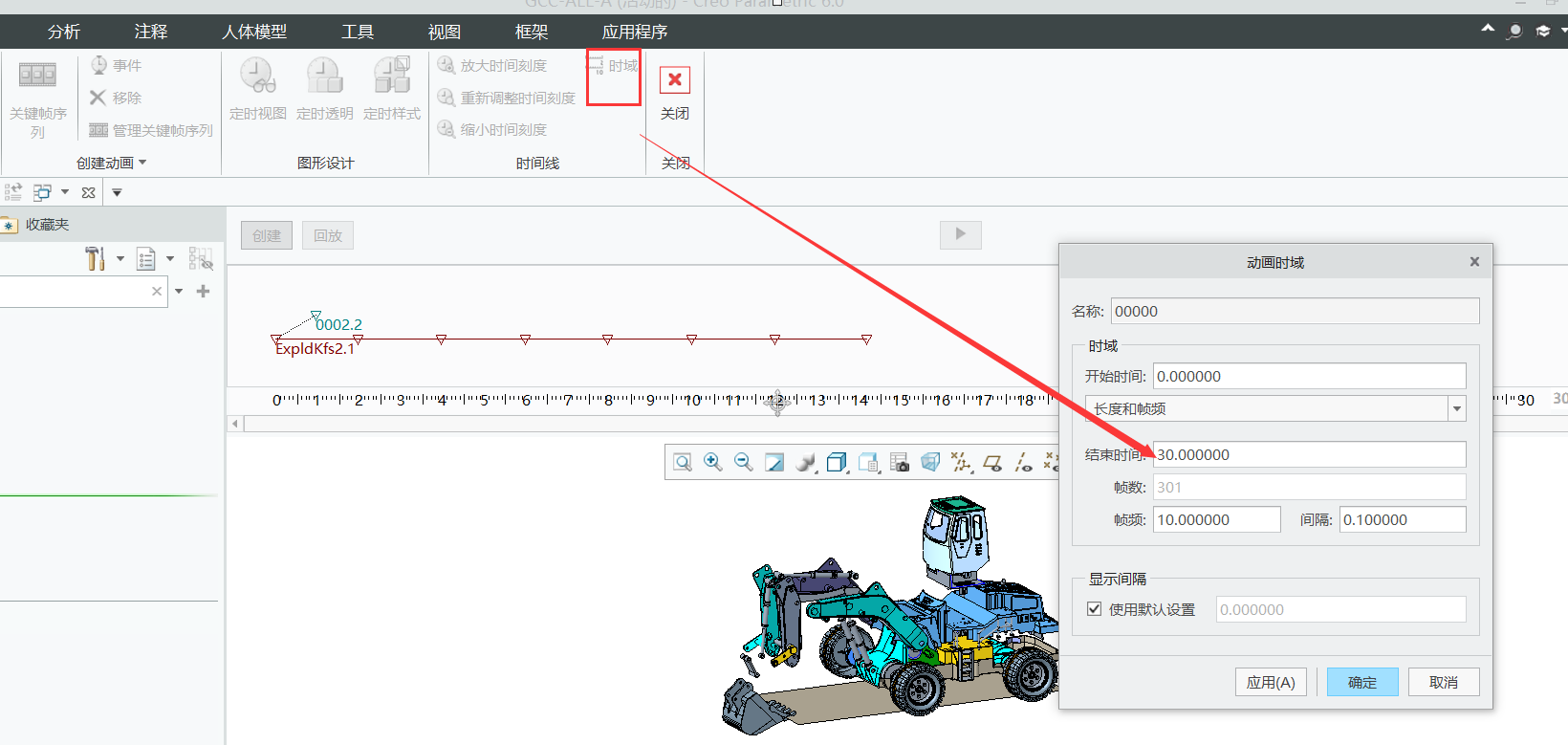Click the refit view magnifier icon
Viewport: 1568px width, 745px height.
(683, 463)
